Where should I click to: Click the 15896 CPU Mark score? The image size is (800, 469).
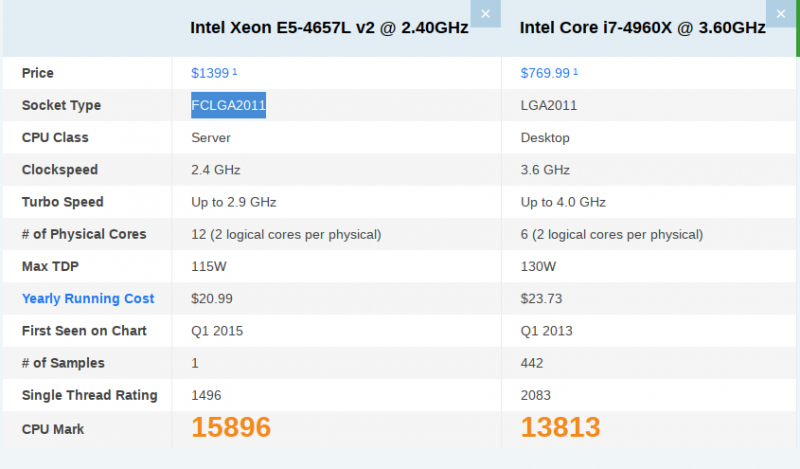tap(231, 427)
